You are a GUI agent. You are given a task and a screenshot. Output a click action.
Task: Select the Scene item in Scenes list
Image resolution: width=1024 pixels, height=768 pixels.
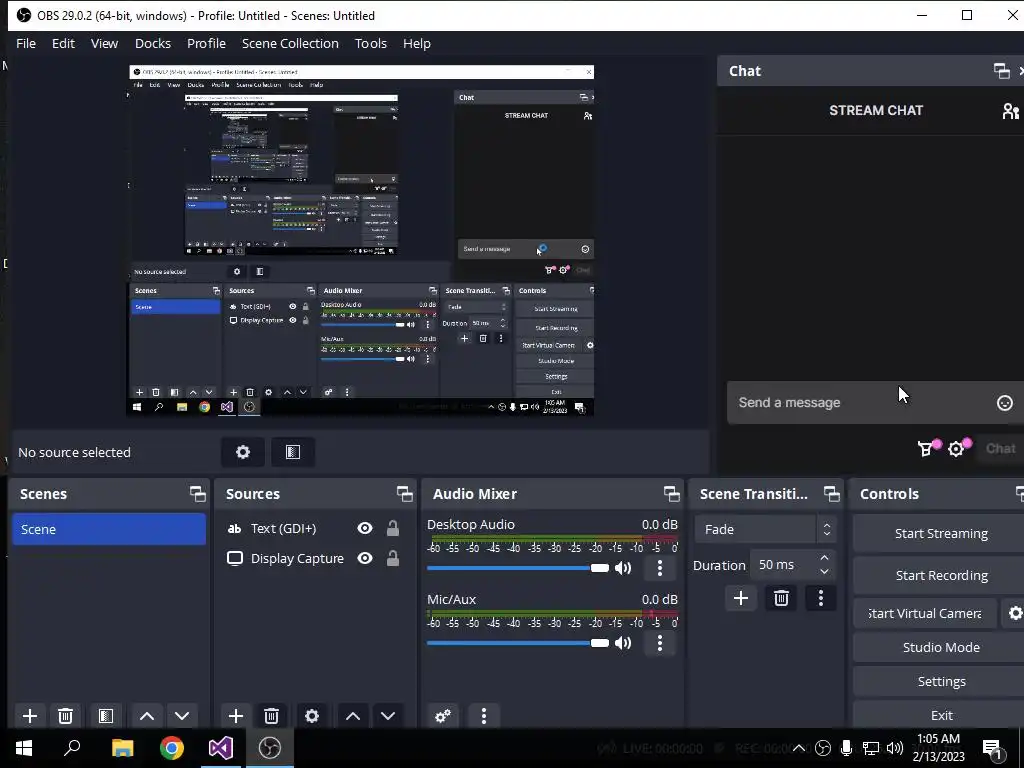point(109,529)
